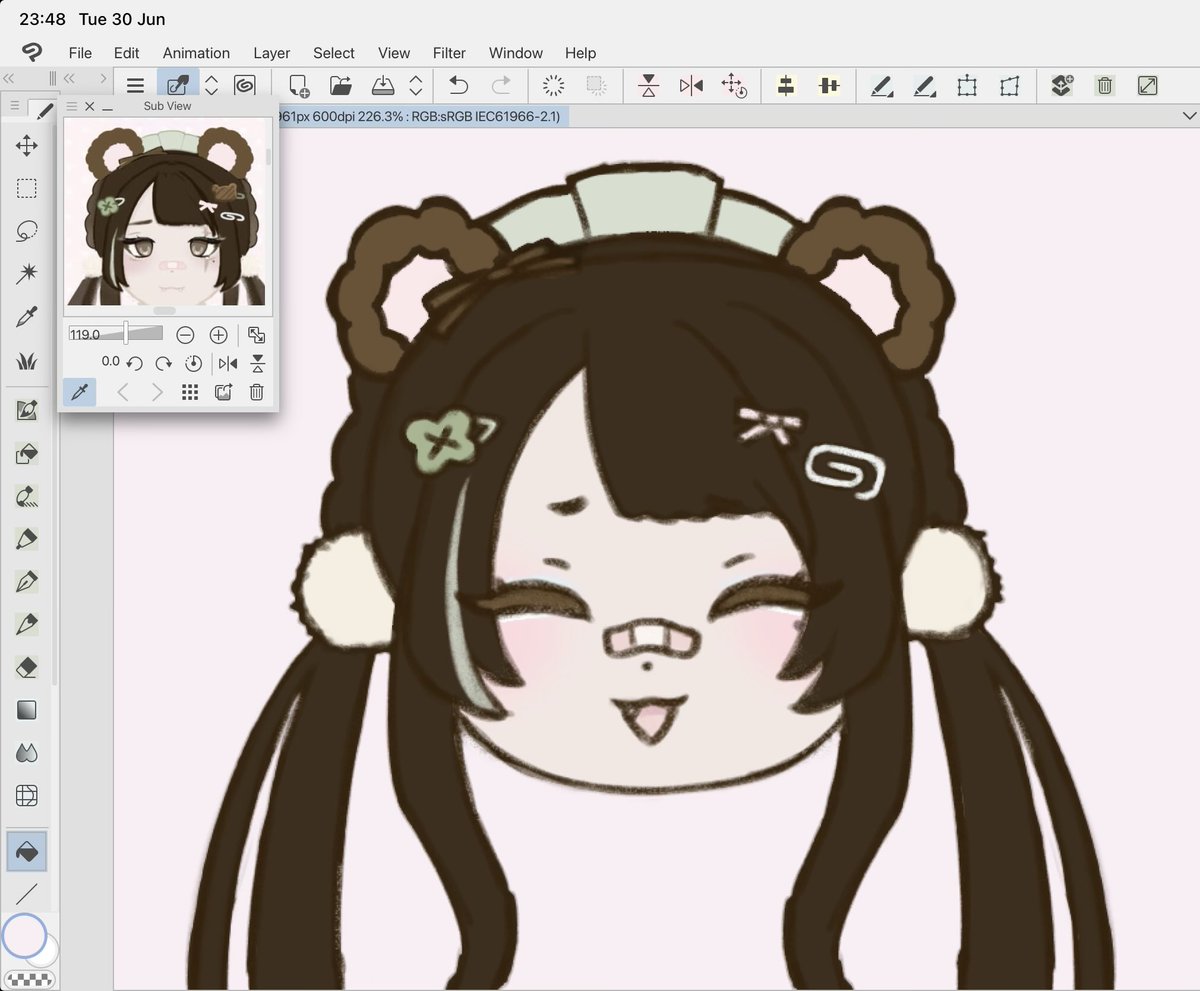Zoom in in Sub View
Viewport: 1200px width, 991px height.
point(218,335)
